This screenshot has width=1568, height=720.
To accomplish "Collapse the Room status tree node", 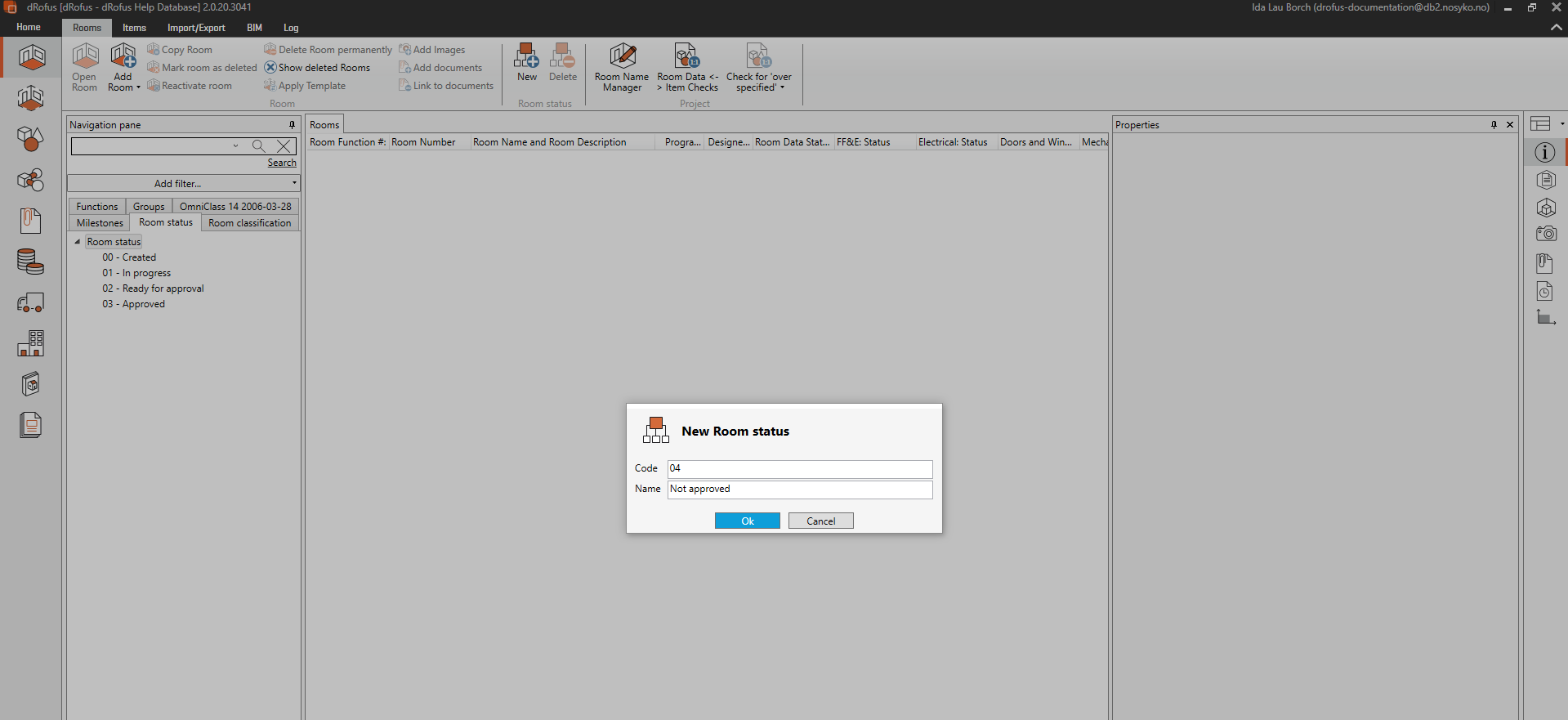I will pos(78,242).
